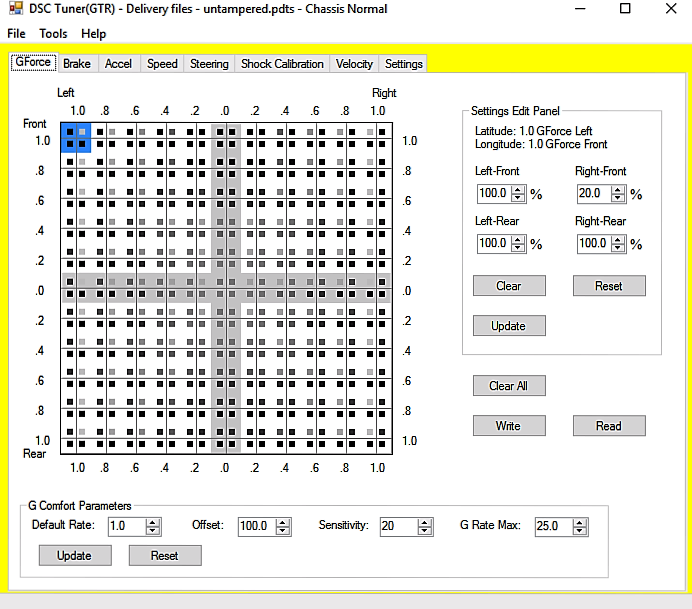Click the Read button
Screen dimensions: 692x609
tap(609, 425)
